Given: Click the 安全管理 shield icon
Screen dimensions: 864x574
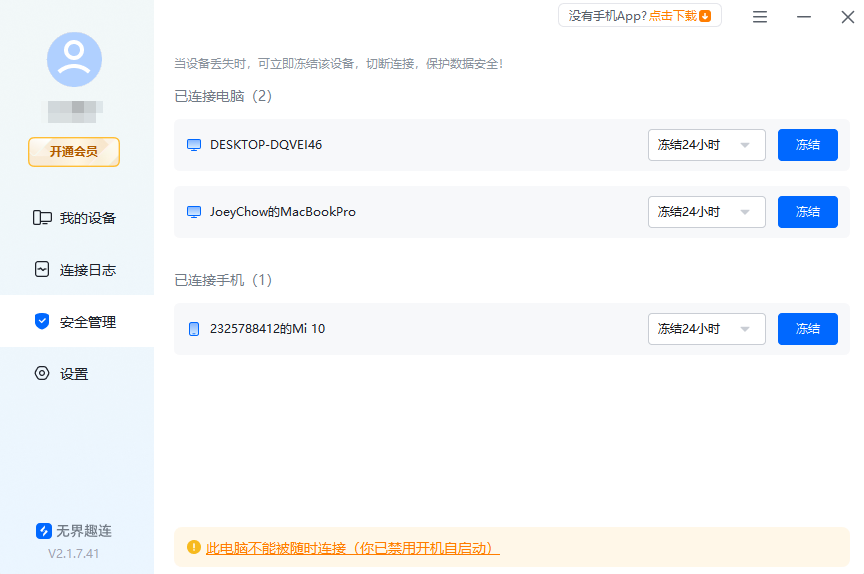Looking at the screenshot, I should [x=42, y=322].
